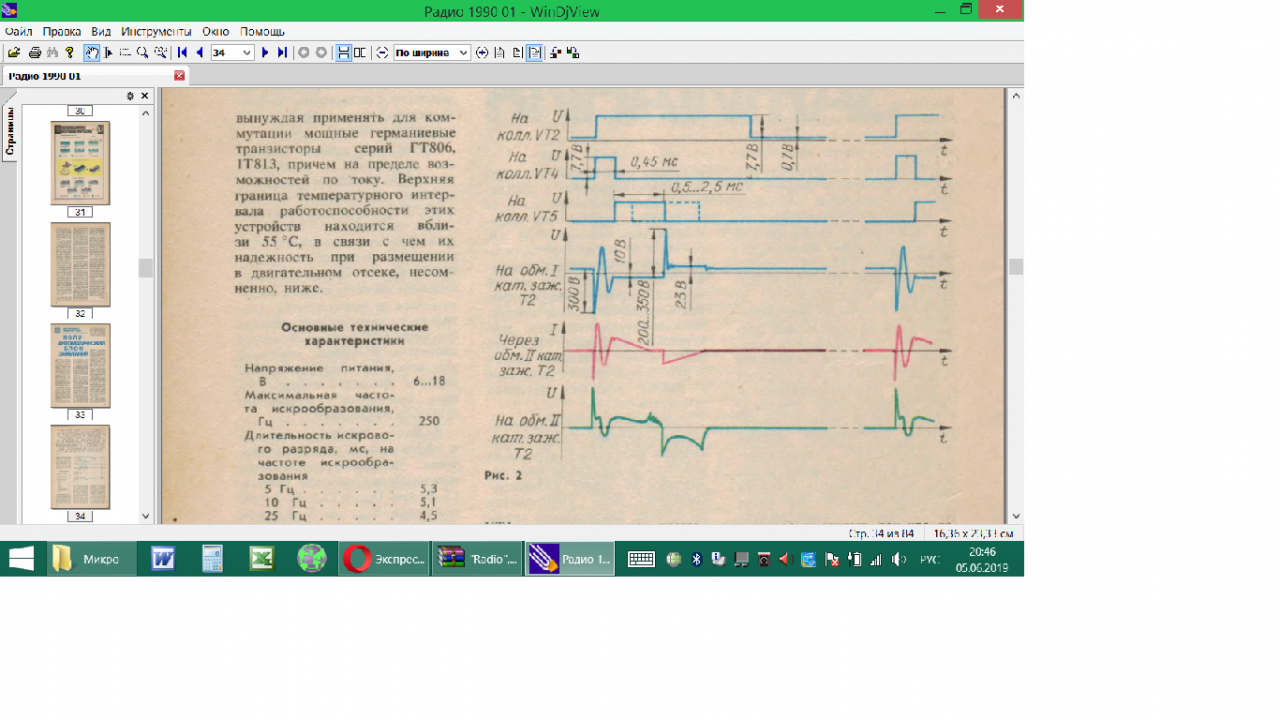Click the magnifier zoom tool icon

tap(142, 53)
